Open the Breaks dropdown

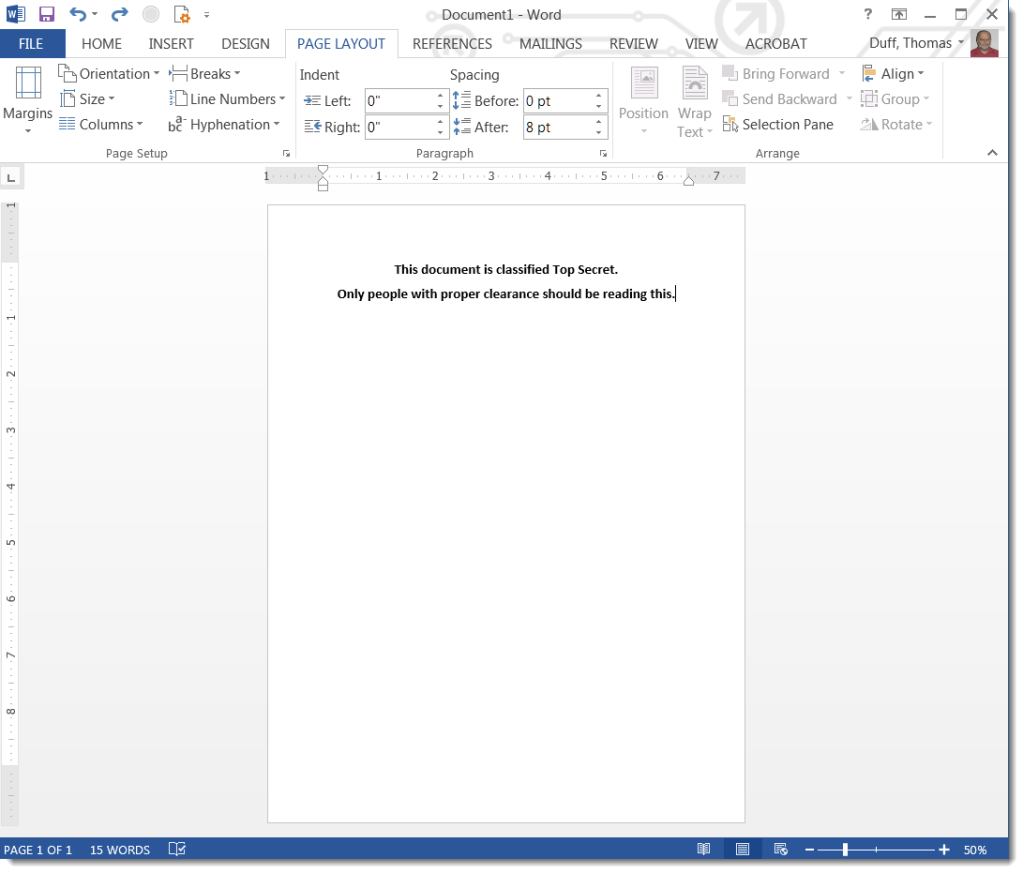click(x=205, y=73)
